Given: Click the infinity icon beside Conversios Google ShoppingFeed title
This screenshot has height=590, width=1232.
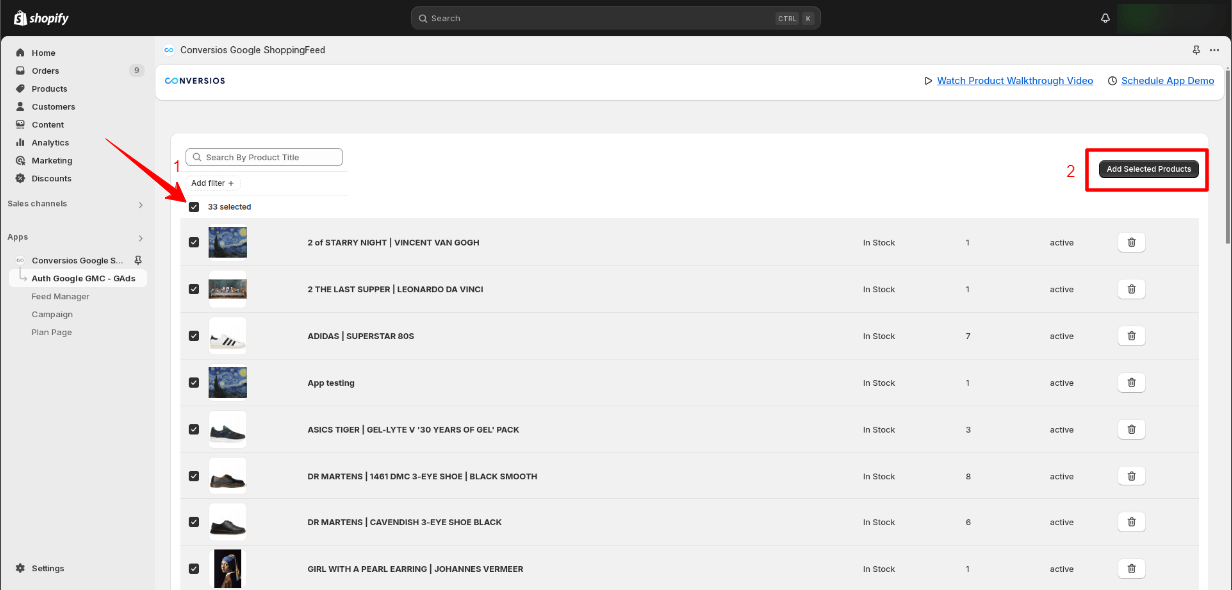Looking at the screenshot, I should 169,50.
